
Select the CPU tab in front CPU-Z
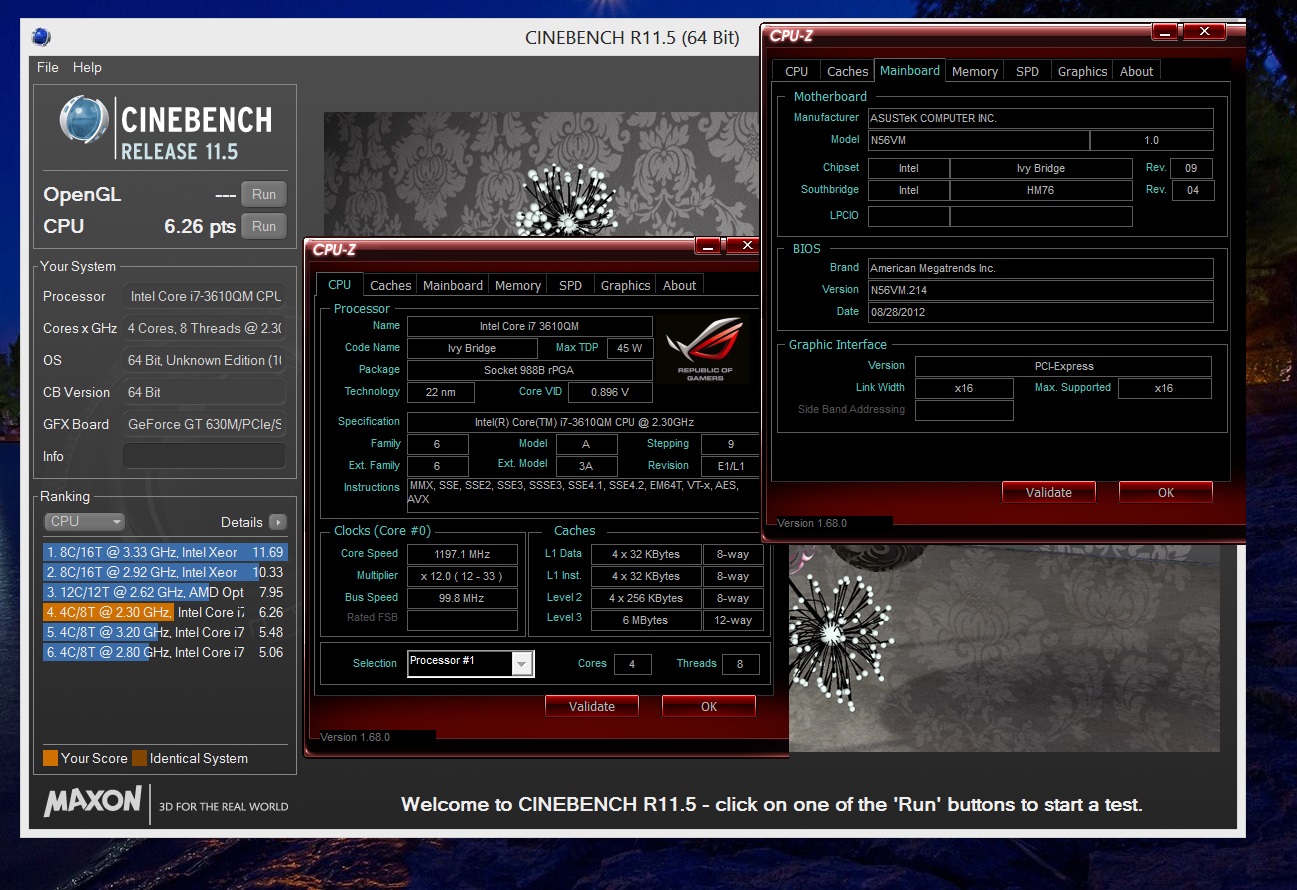340,285
